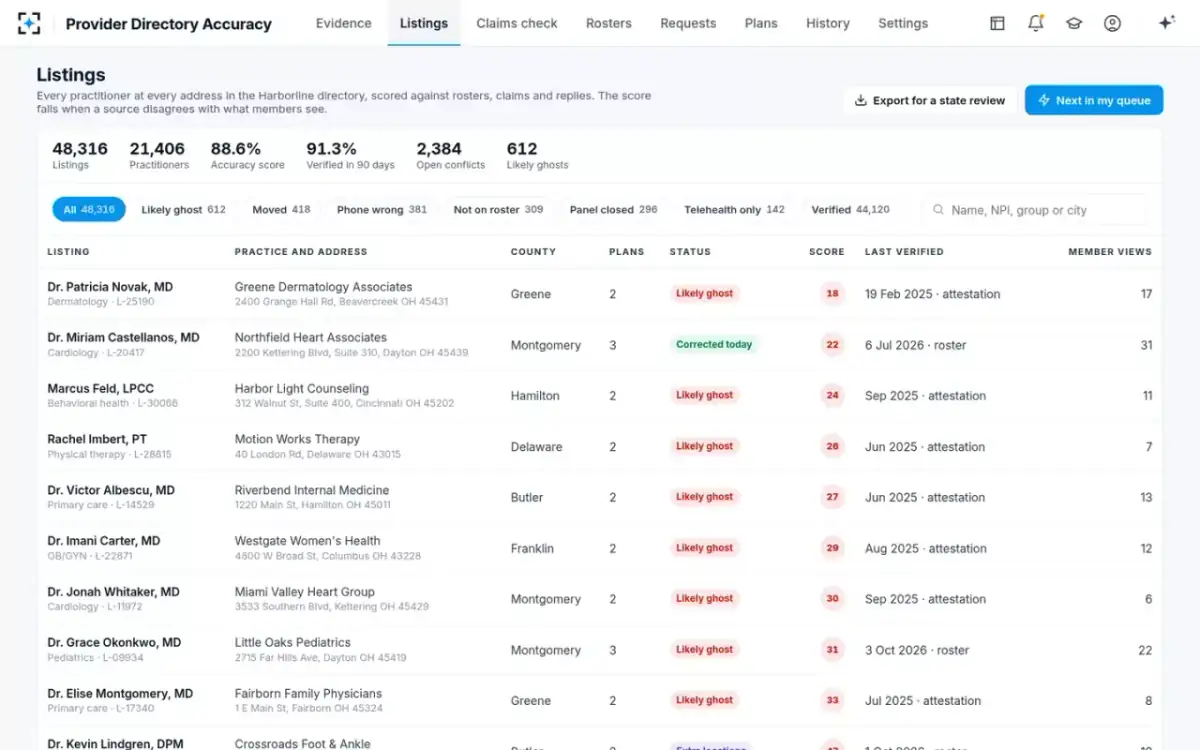This screenshot has height=750, width=1200.
Task: Open the sparkle assistant icon
Action: click(1166, 23)
